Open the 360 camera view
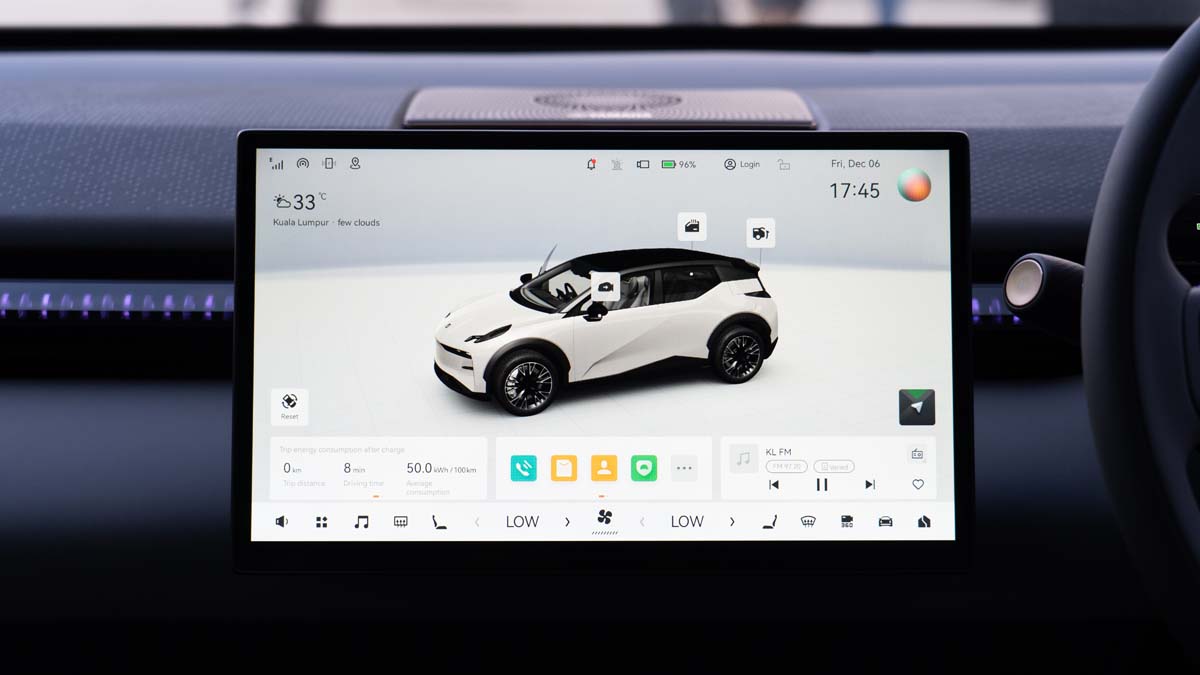Viewport: 1200px width, 675px height. point(846,521)
